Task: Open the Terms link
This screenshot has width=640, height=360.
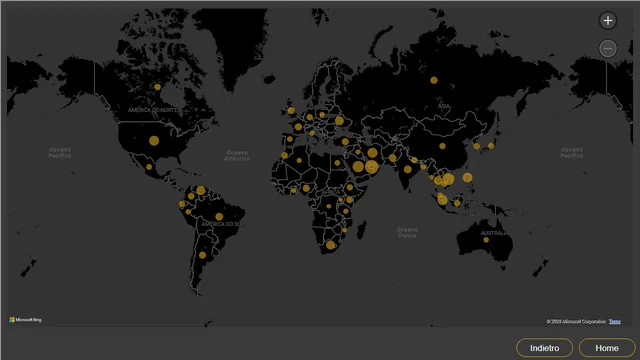Action: click(615, 322)
